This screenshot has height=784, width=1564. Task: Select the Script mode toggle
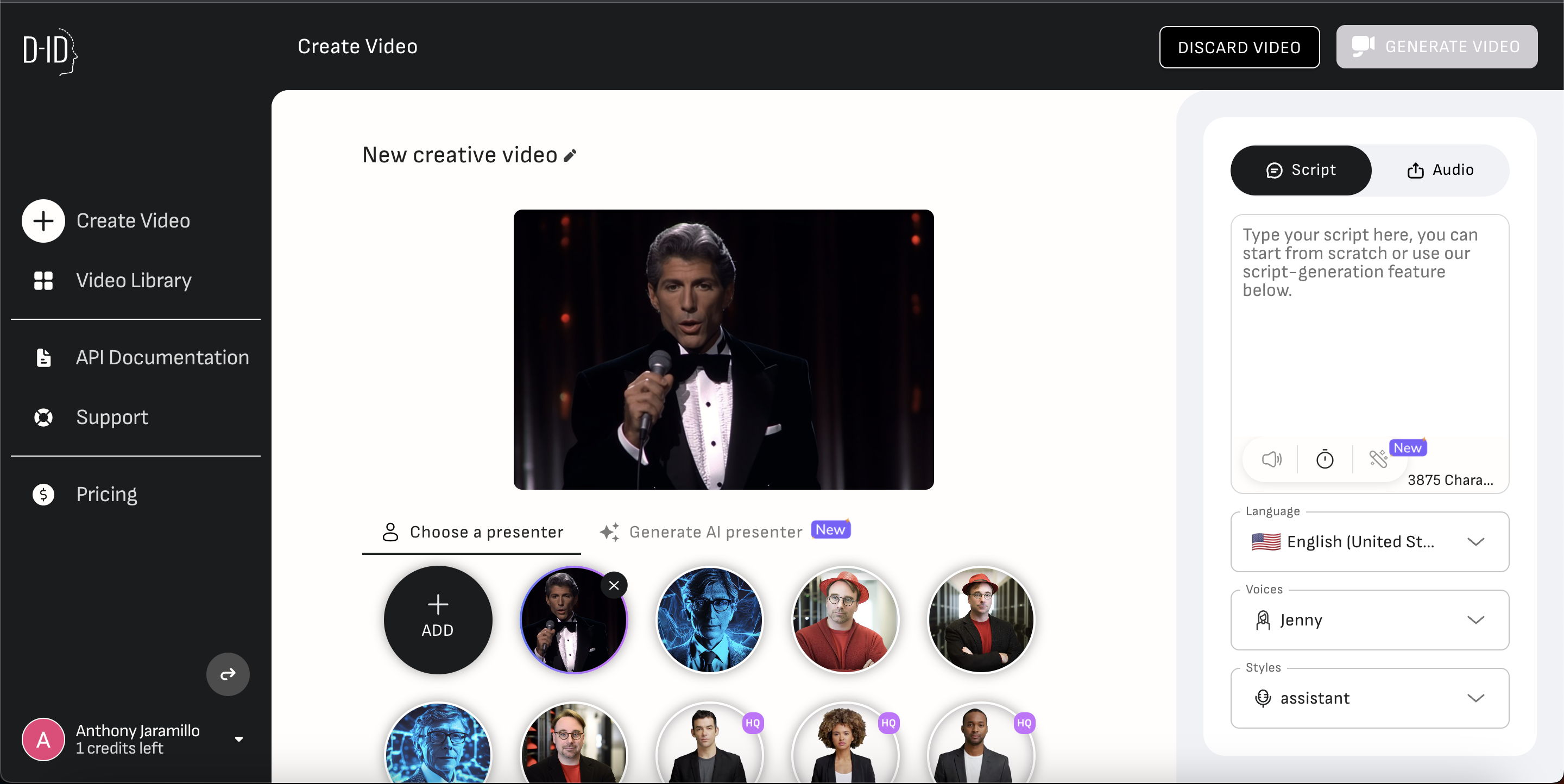1301,170
